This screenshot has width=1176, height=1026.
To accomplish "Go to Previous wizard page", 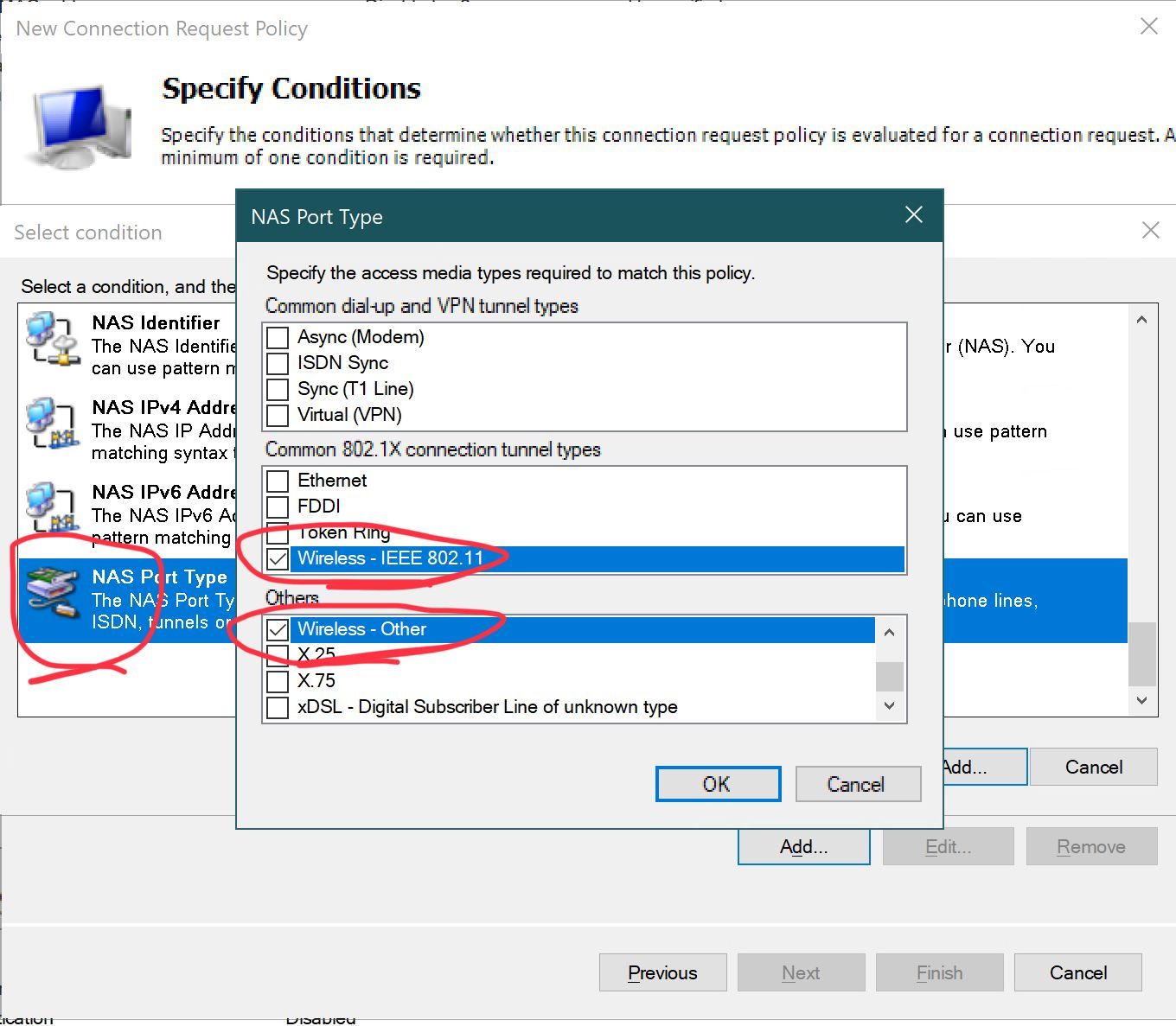I will (662, 972).
